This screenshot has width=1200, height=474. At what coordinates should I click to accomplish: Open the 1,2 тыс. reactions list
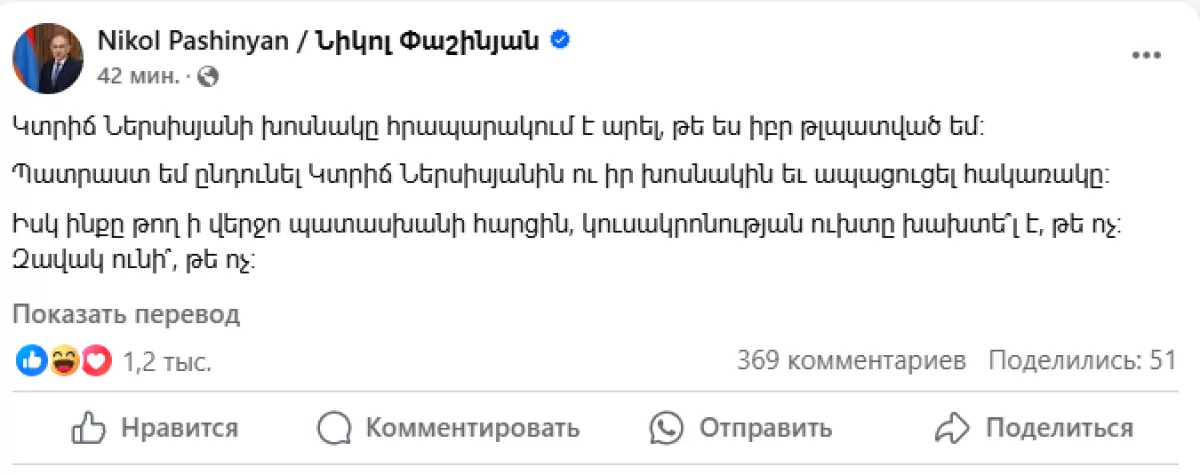[x=166, y=362]
